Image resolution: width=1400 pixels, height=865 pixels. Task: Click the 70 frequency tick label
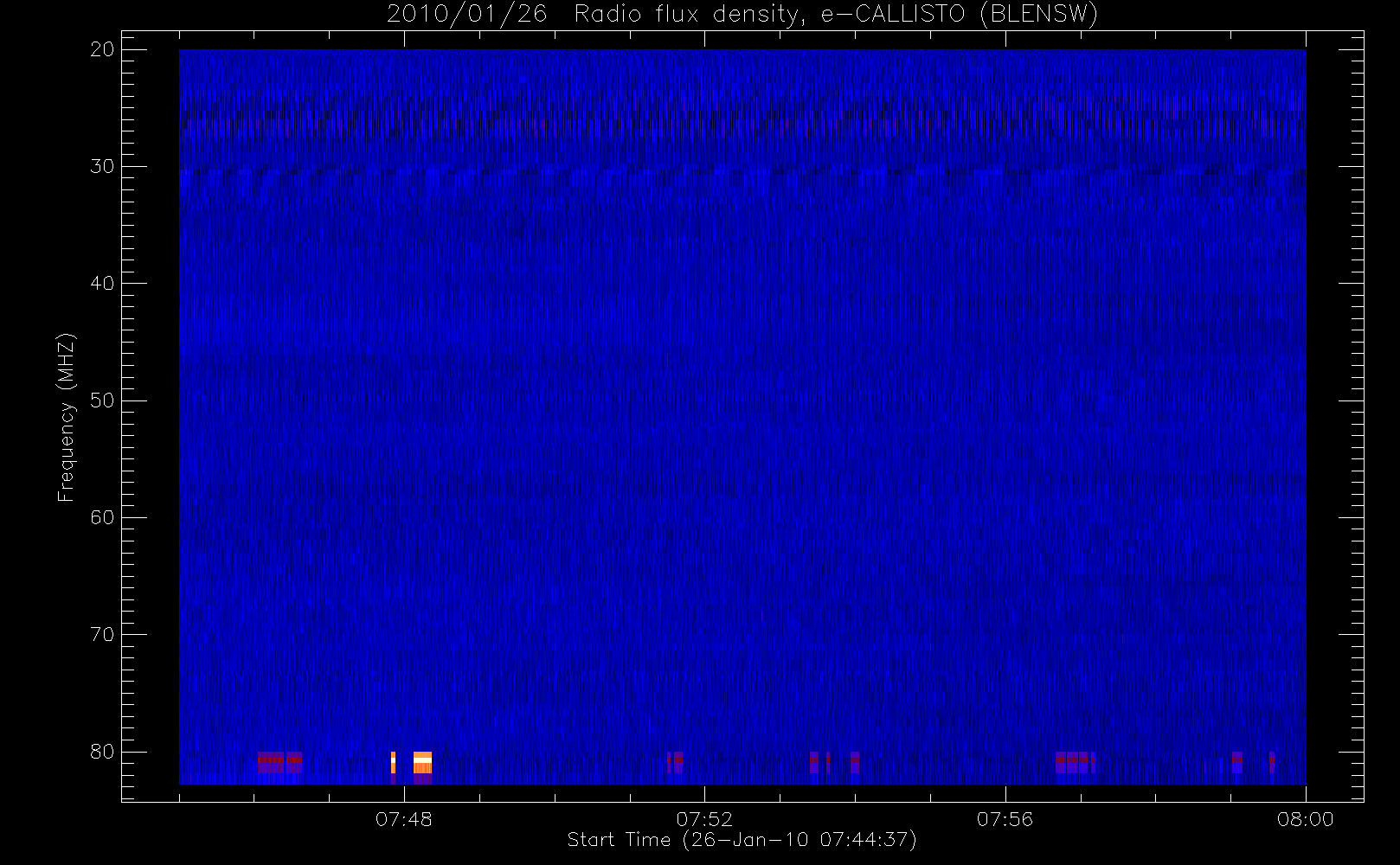[x=102, y=635]
